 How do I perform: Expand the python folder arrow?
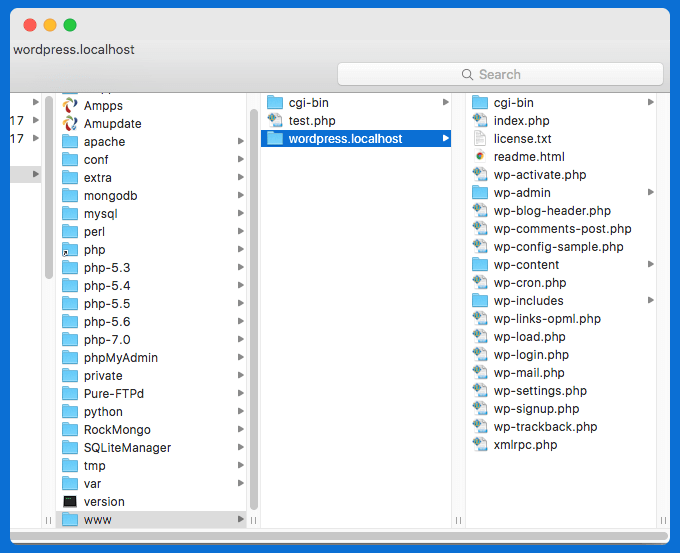point(241,411)
